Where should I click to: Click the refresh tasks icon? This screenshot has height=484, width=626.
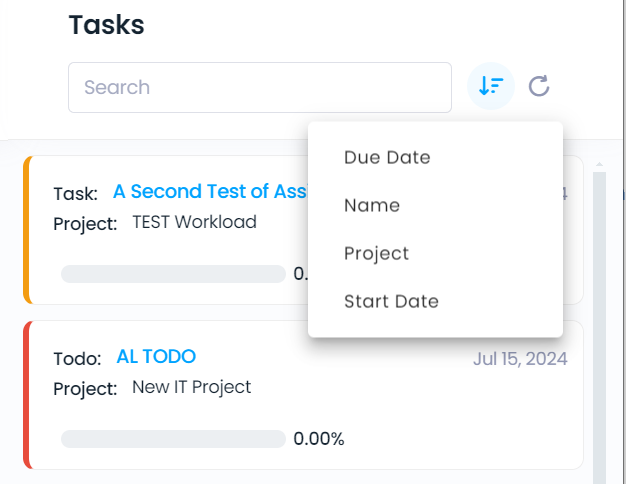[539, 86]
